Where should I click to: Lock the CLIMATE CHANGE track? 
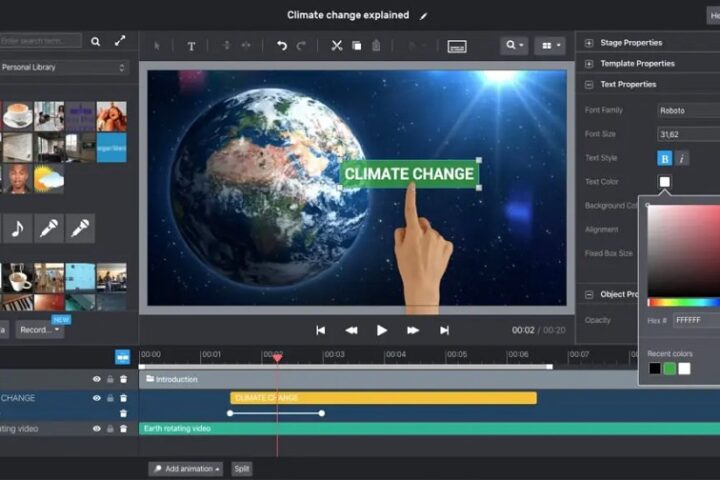tap(110, 398)
